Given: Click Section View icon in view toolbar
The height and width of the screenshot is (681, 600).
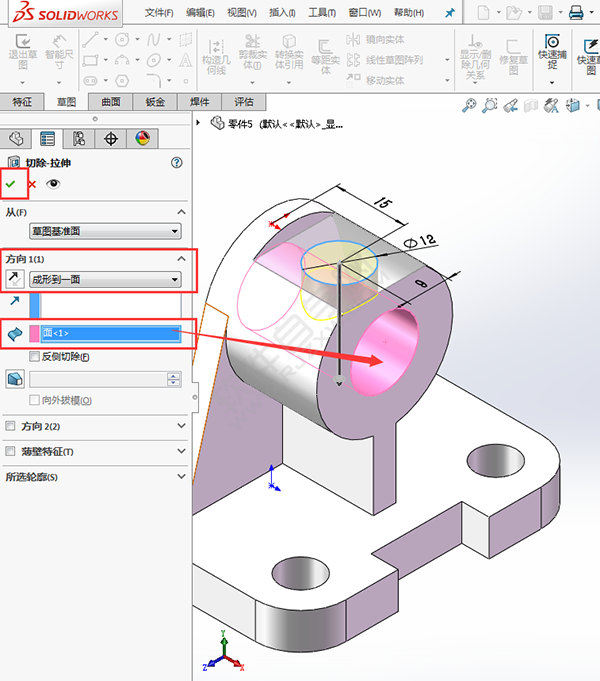Looking at the screenshot, I should [x=531, y=105].
